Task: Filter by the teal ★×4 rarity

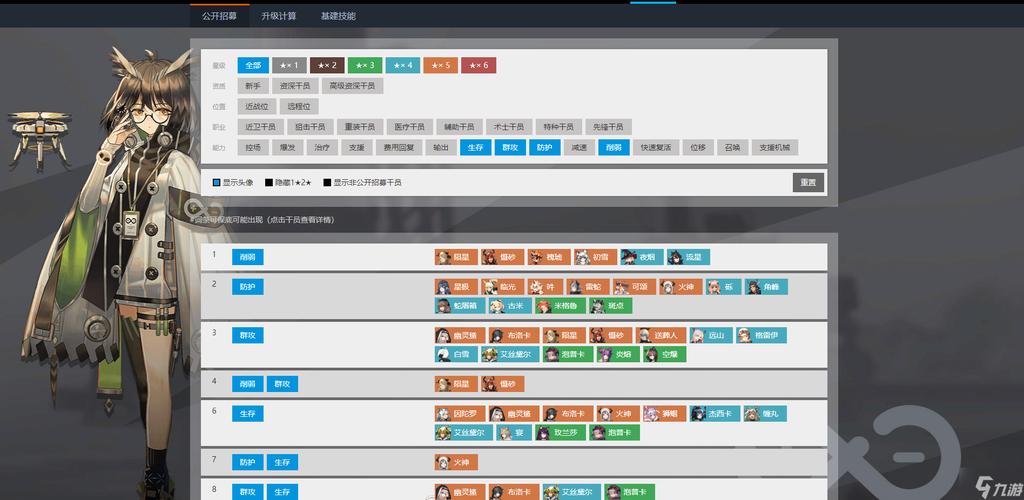Action: (x=403, y=65)
